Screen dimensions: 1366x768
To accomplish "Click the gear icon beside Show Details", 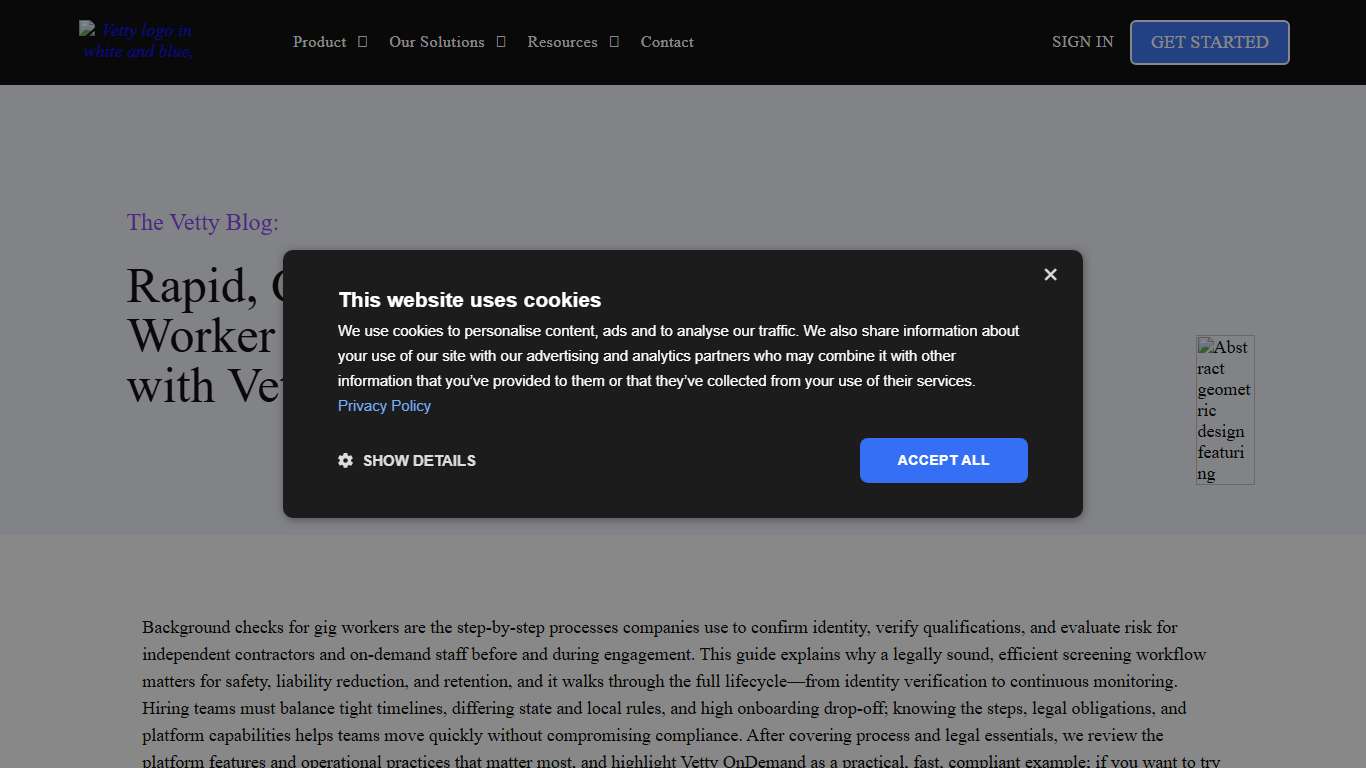I will click(x=346, y=461).
